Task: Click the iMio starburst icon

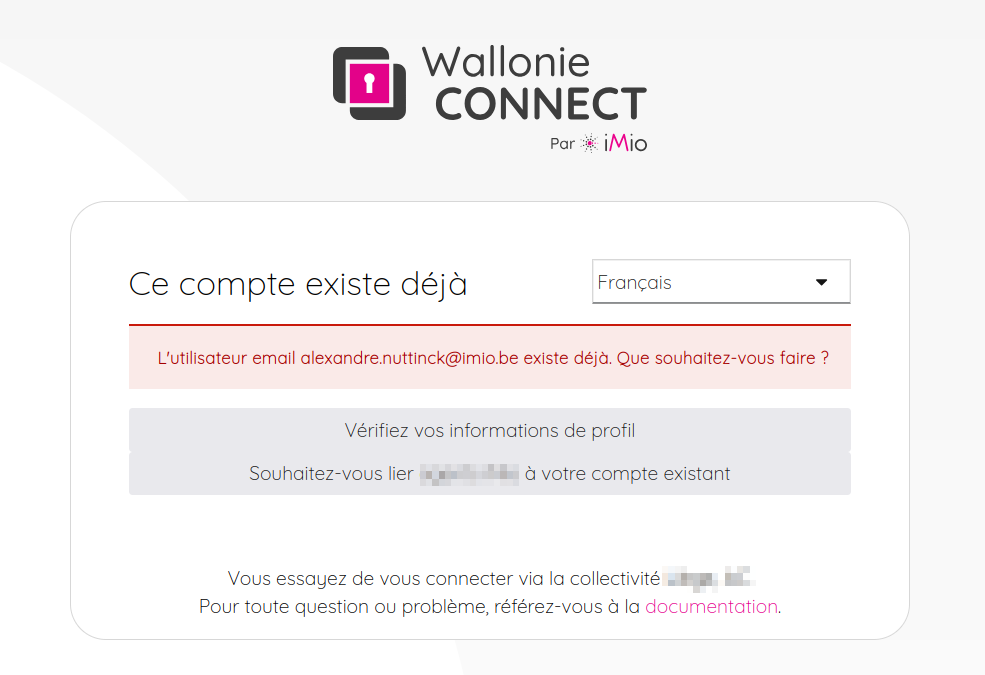Action: click(590, 144)
